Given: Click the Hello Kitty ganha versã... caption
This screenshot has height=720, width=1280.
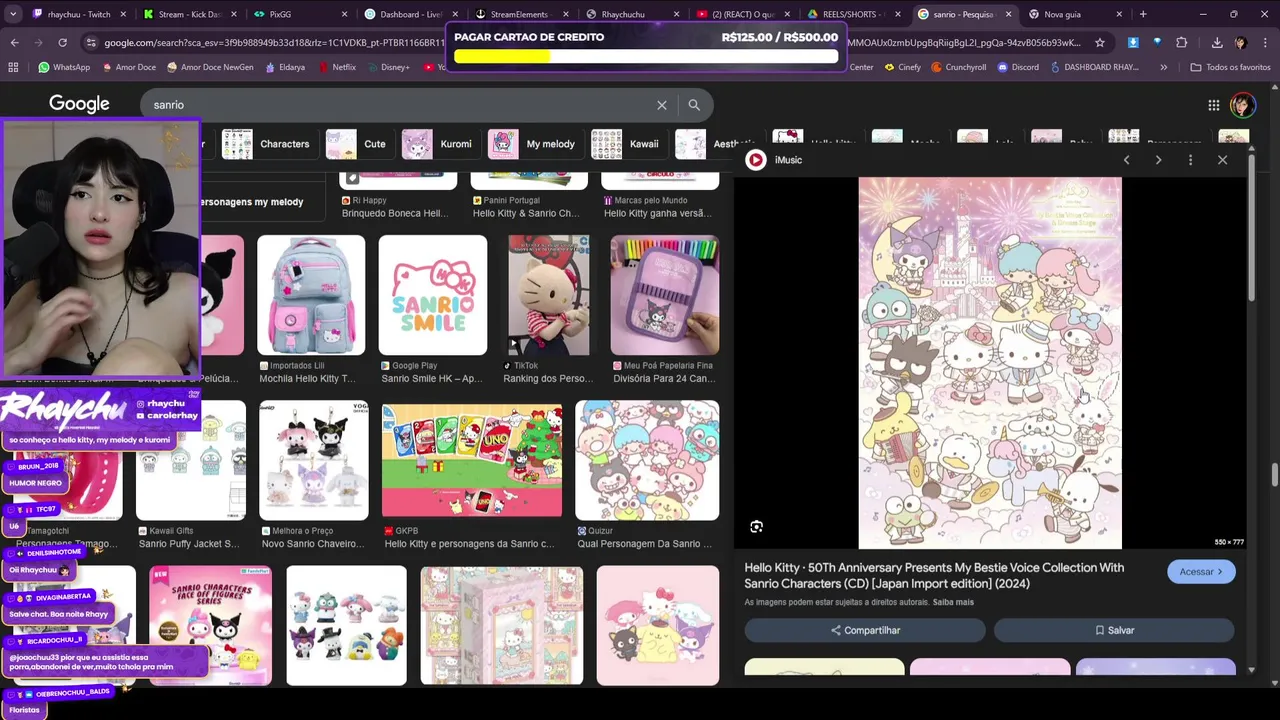Looking at the screenshot, I should 658,213.
